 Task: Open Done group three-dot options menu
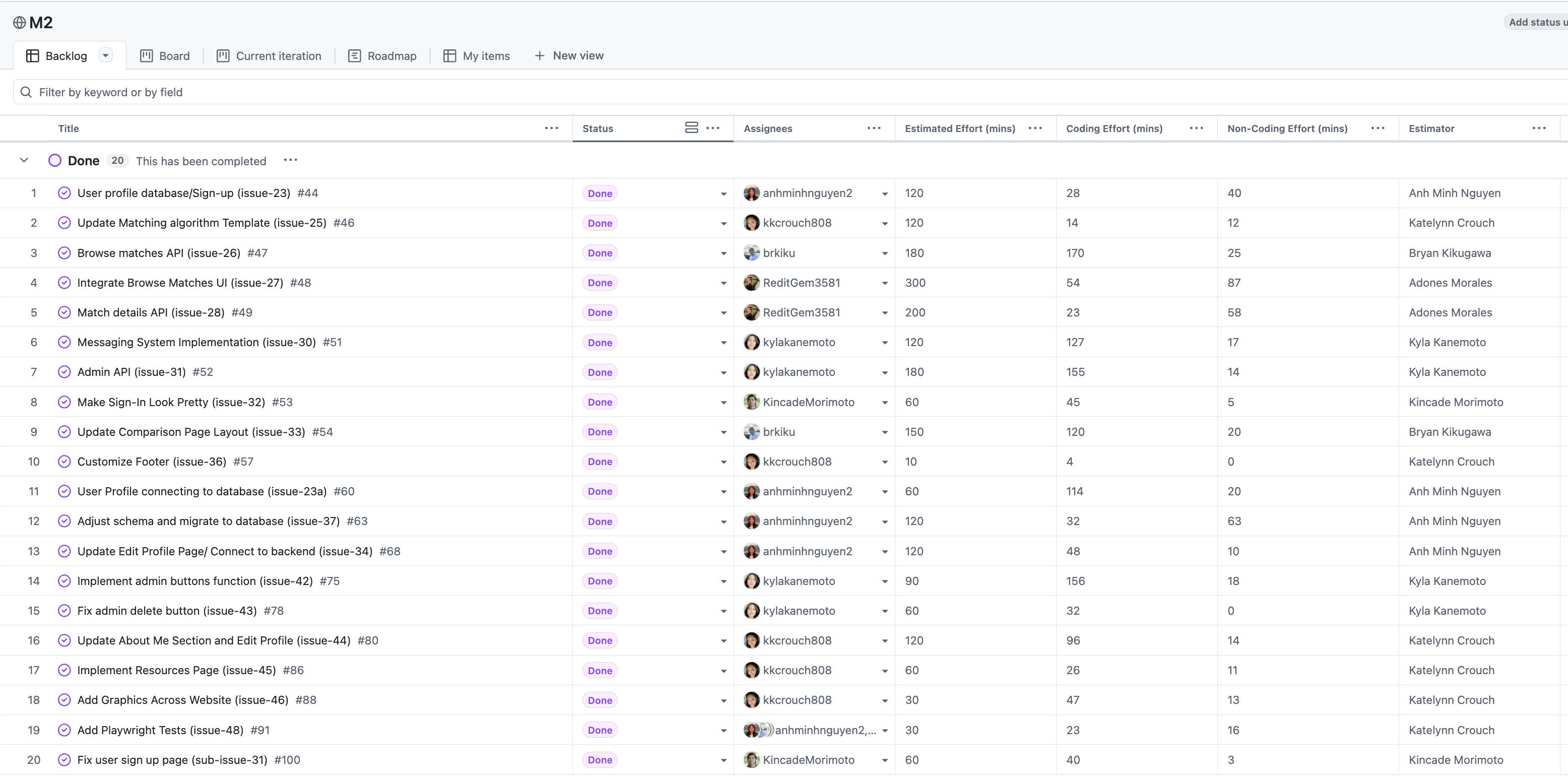click(x=290, y=160)
